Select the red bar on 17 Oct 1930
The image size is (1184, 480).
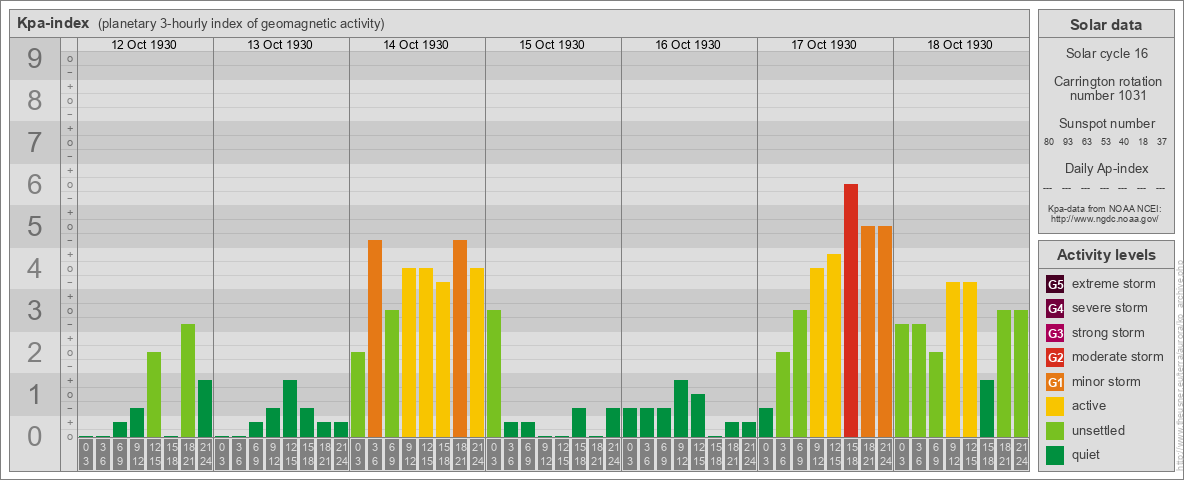pyautogui.click(x=851, y=310)
